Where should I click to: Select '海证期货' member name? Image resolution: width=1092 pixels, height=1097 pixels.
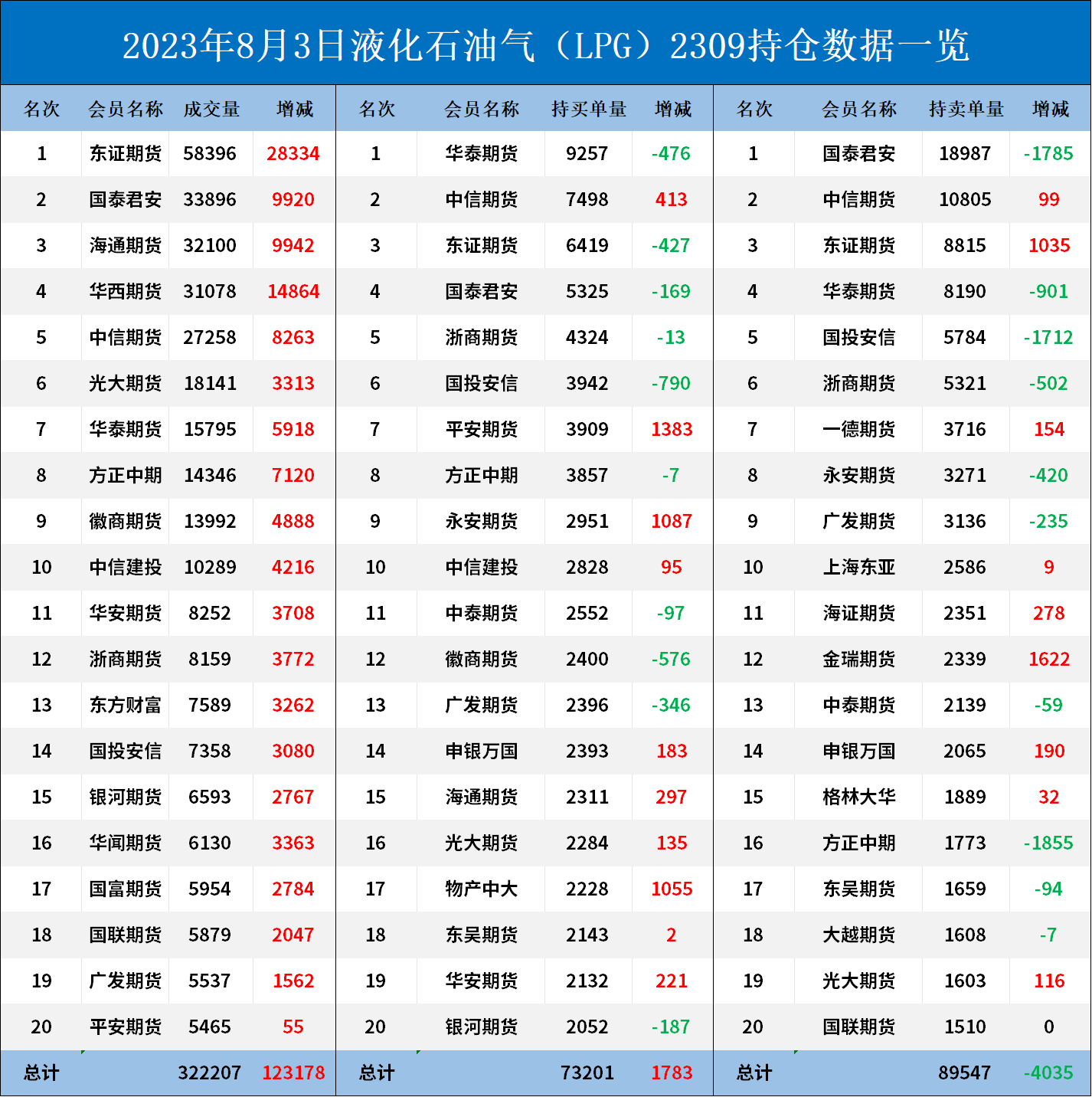coord(859,614)
